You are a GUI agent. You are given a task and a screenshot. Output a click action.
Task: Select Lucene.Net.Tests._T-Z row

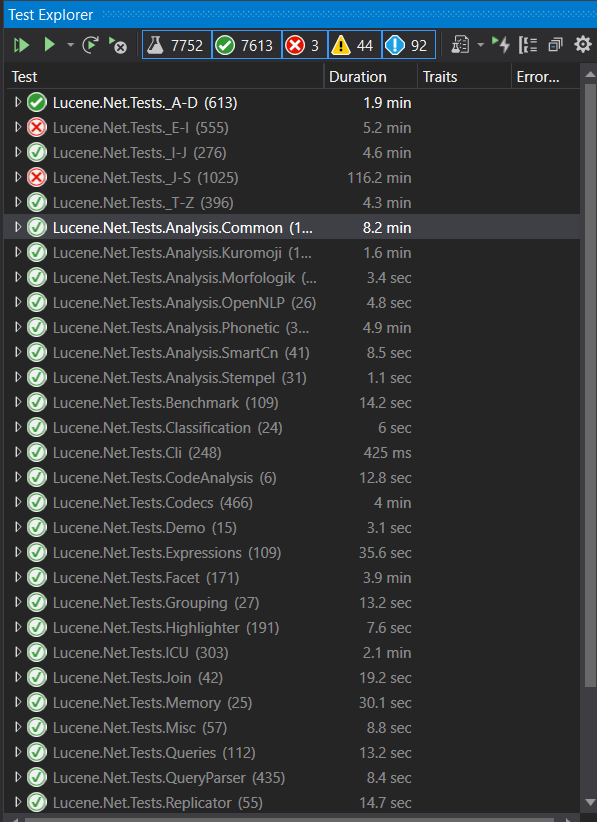[x=292, y=202]
